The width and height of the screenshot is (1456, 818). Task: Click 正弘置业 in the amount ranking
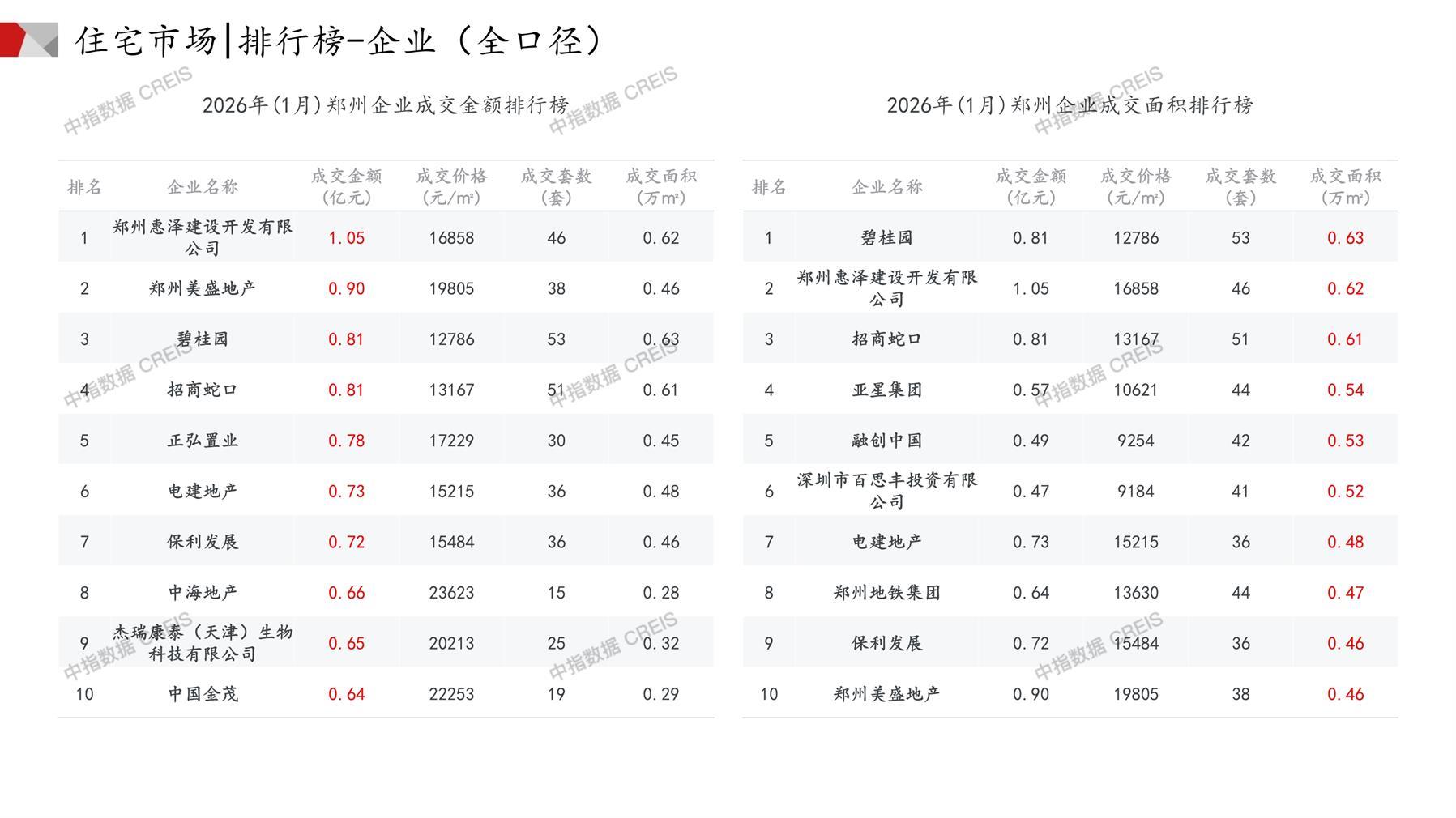coord(203,441)
